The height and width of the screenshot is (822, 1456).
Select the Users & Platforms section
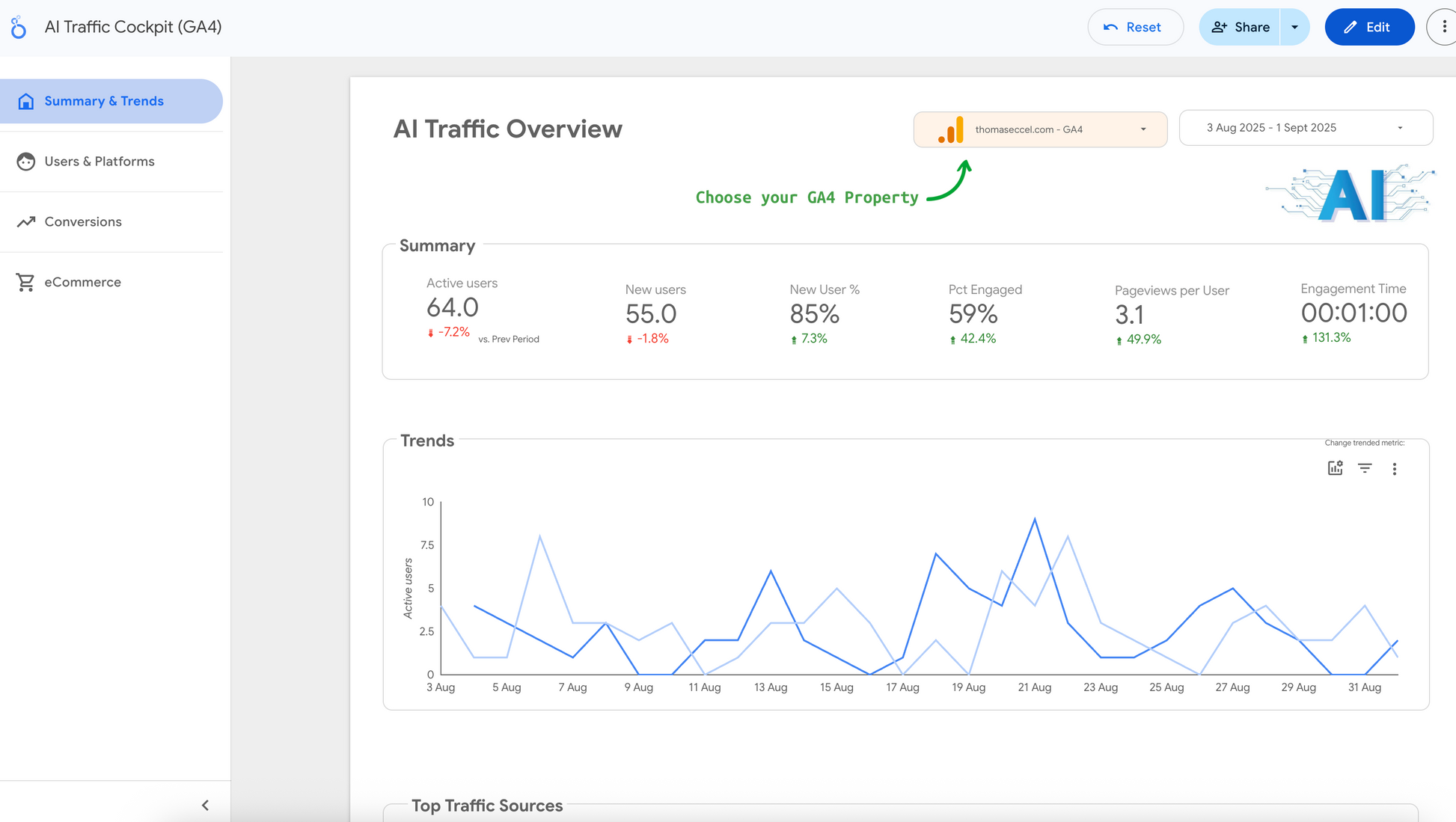100,162
